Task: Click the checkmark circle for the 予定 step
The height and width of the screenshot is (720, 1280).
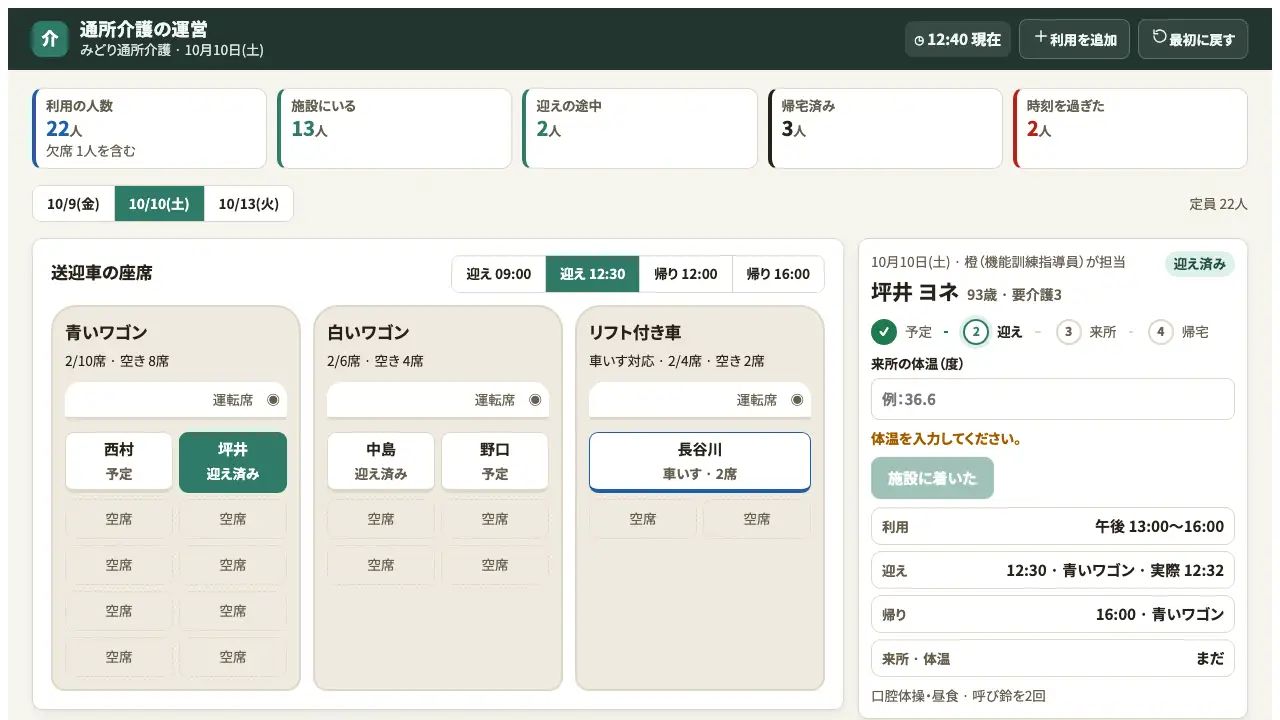Action: (x=884, y=332)
